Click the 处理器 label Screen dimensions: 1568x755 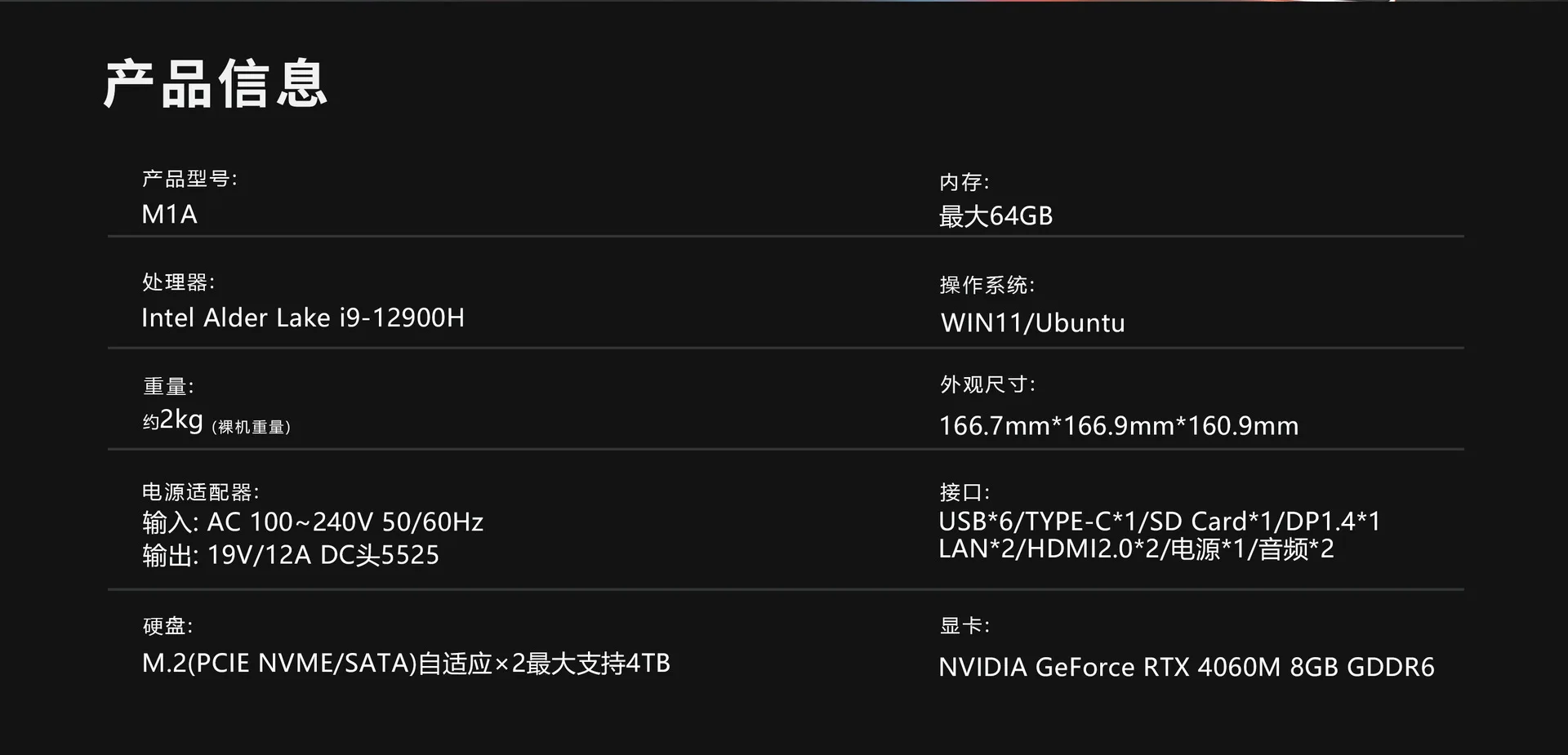[178, 282]
